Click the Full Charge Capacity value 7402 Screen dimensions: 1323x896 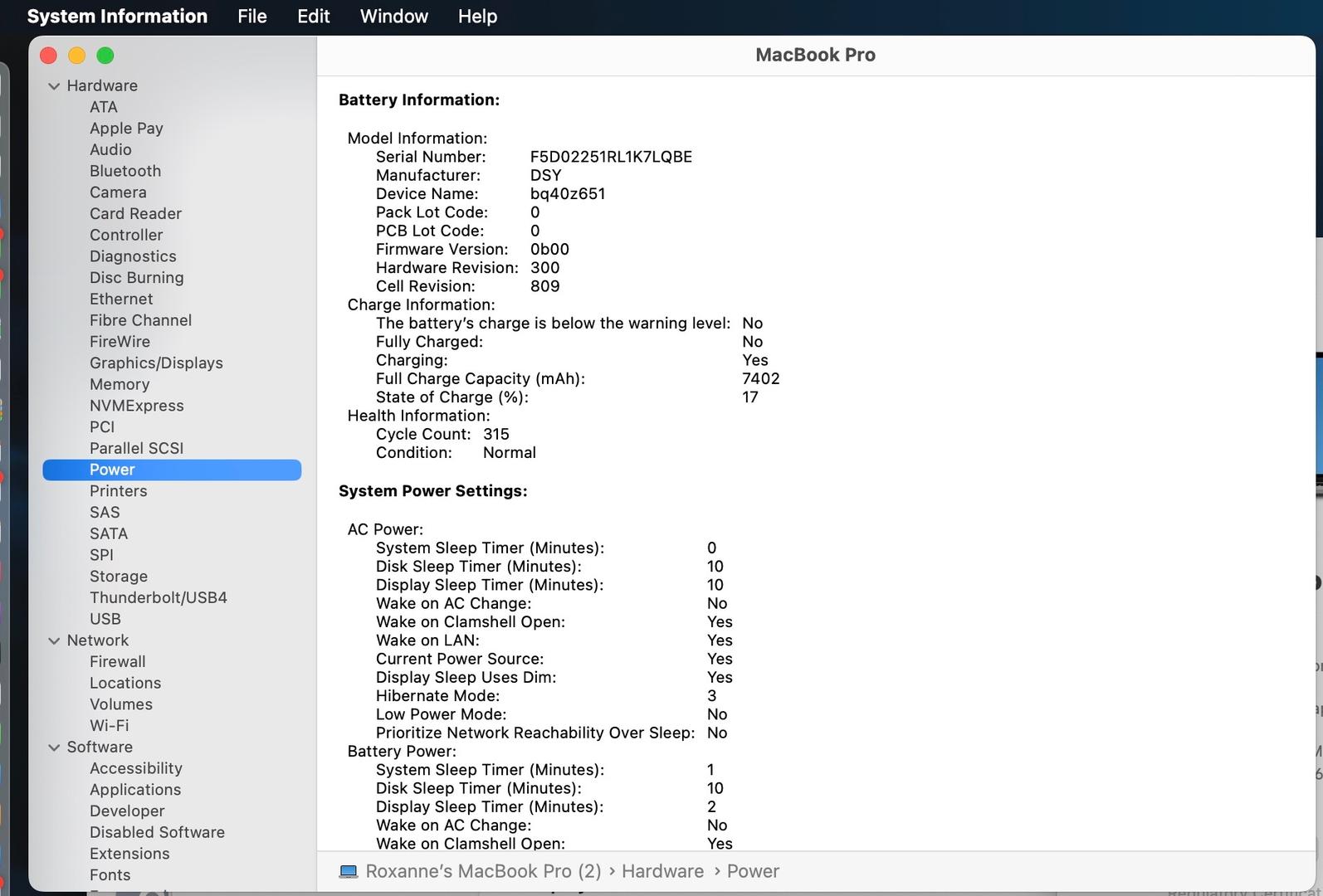(x=760, y=379)
